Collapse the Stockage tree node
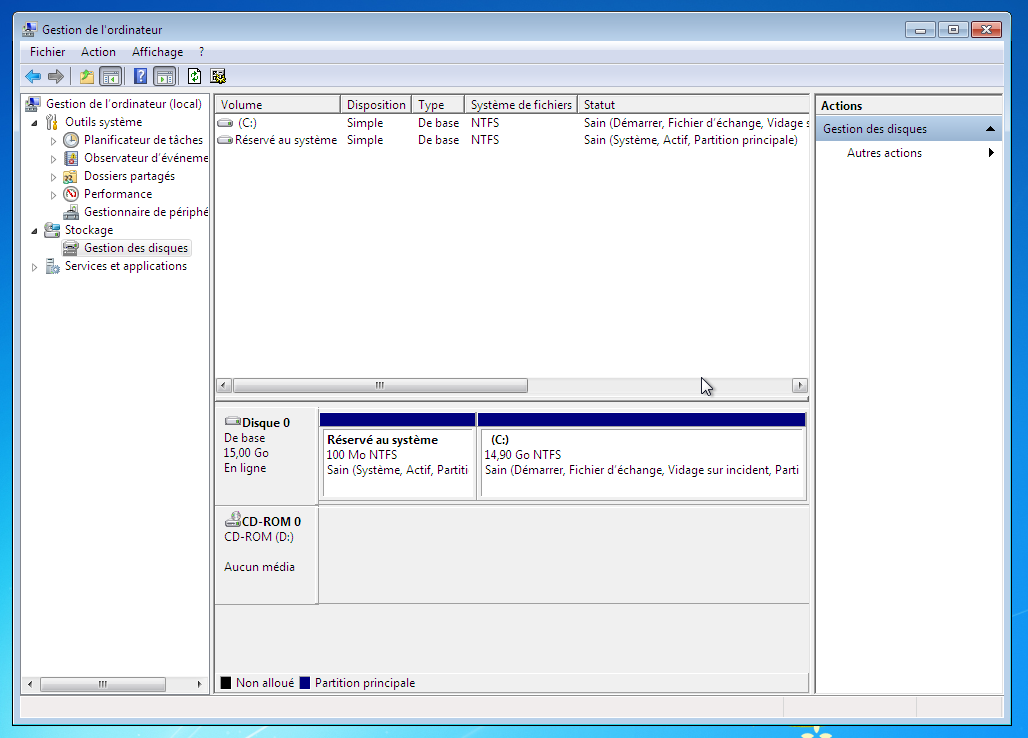Viewport: 1028px width, 738px height. [34, 231]
